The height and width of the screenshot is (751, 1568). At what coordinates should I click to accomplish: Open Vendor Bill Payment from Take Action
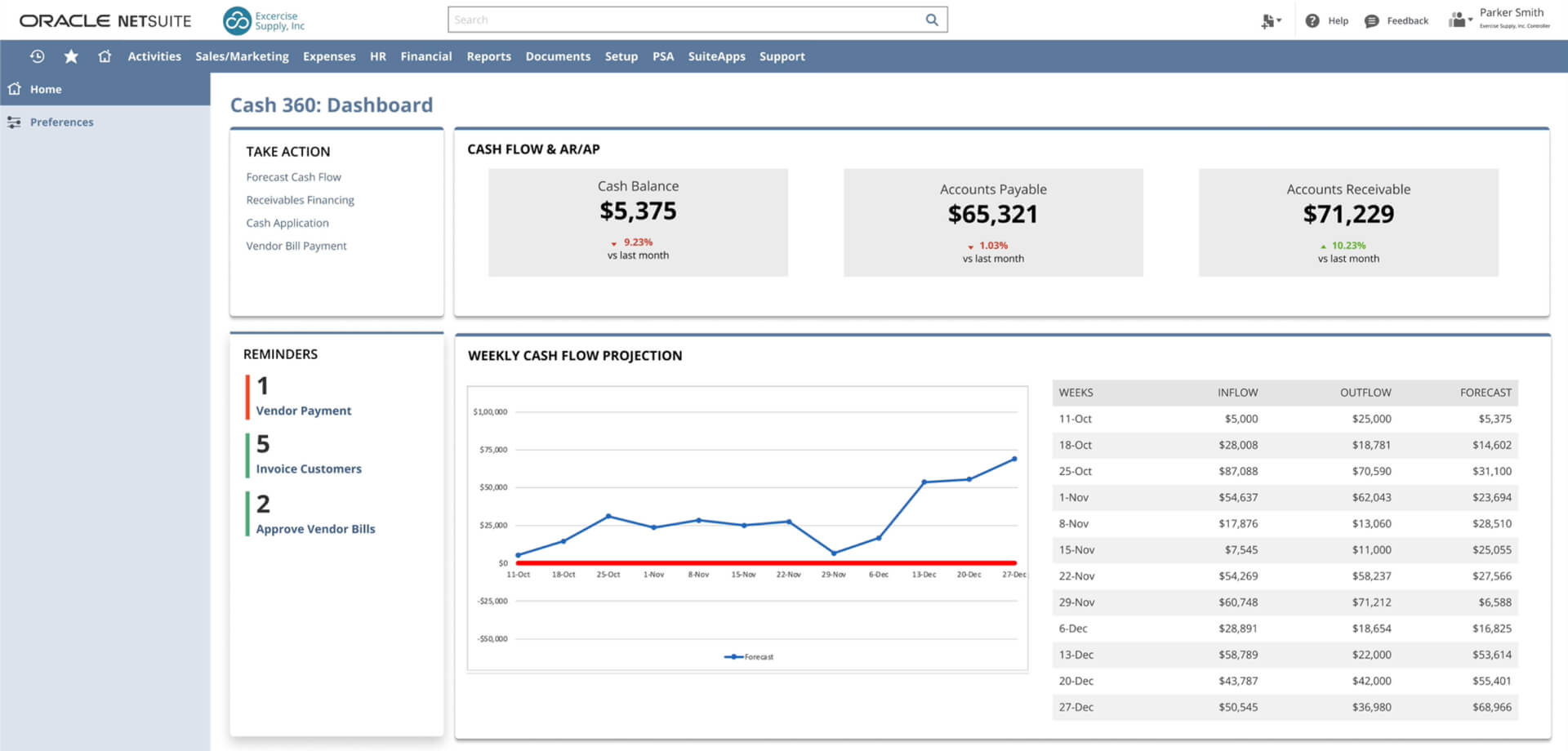296,246
